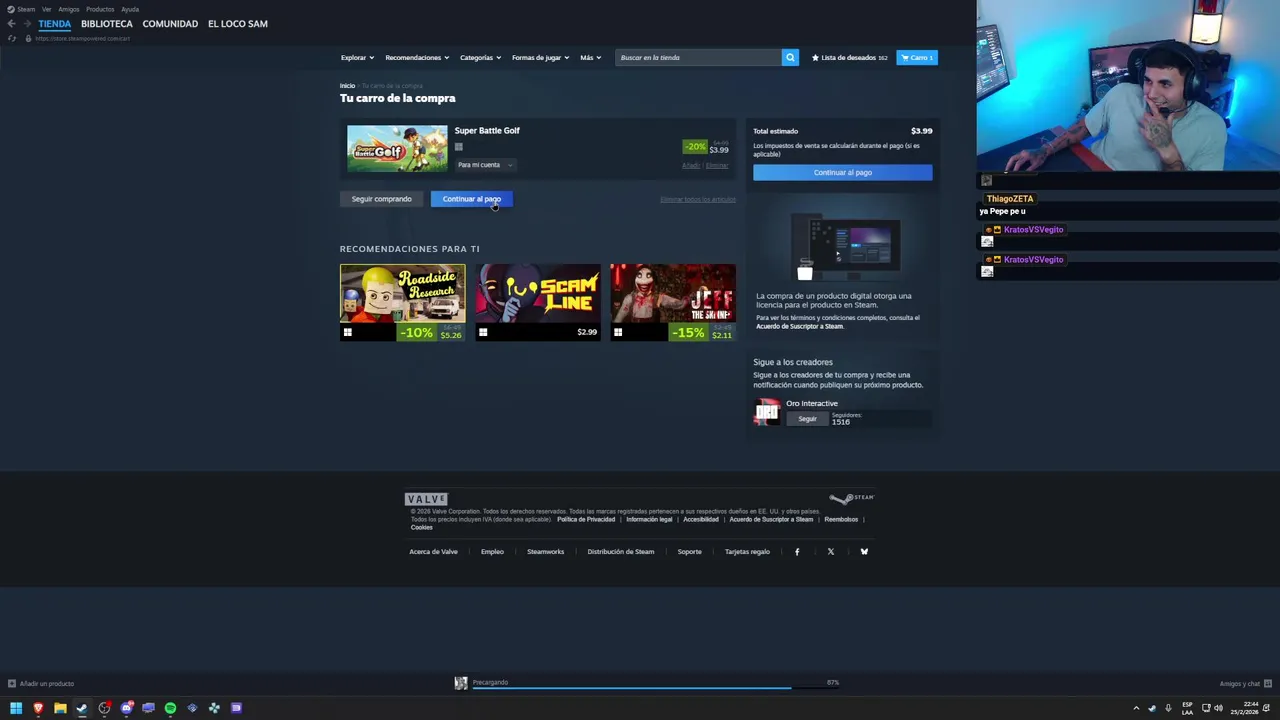Open the Scam Line recommendation

(537, 302)
